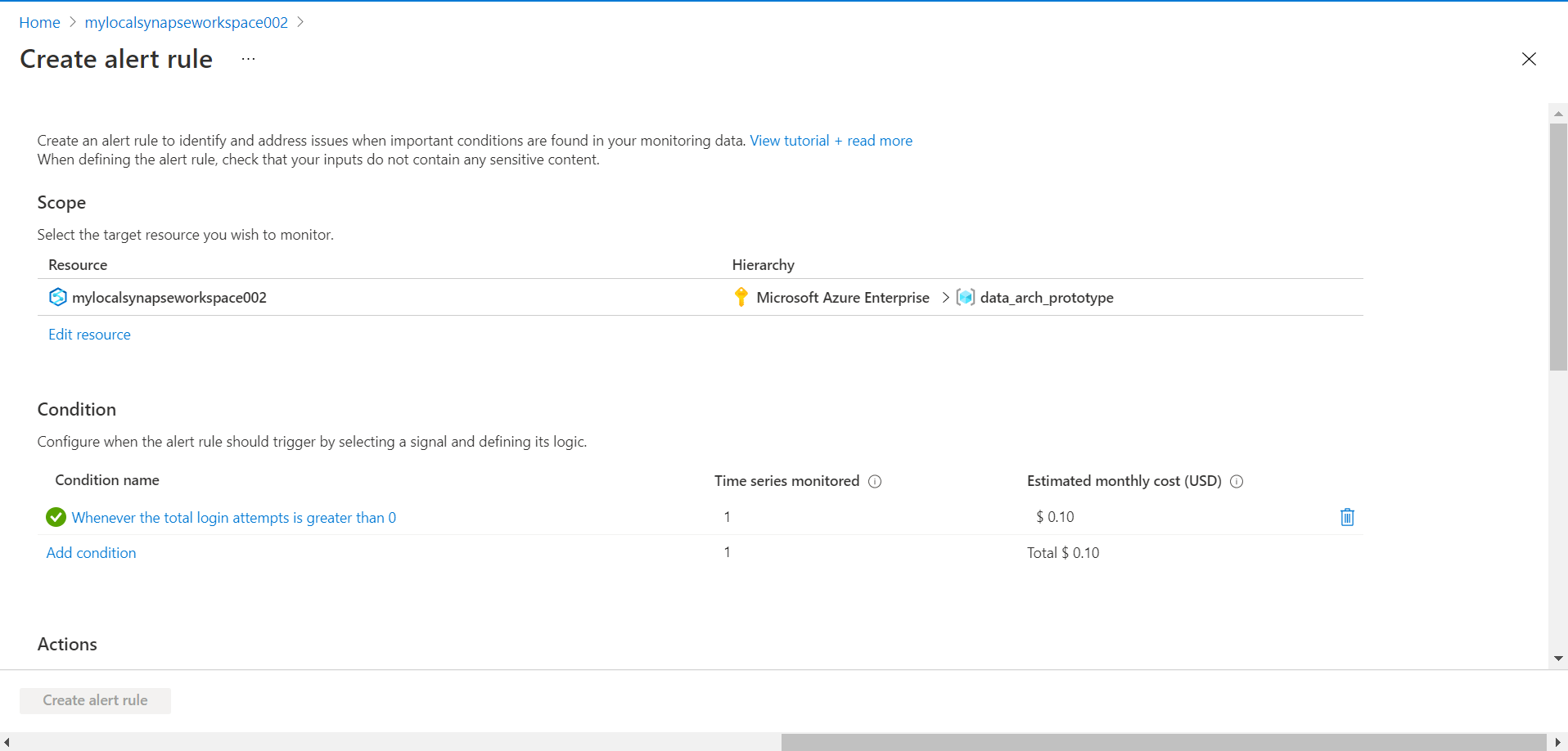Viewport: 1568px width, 751px height.
Task: Go to Home breadcrumb
Action: (39, 22)
